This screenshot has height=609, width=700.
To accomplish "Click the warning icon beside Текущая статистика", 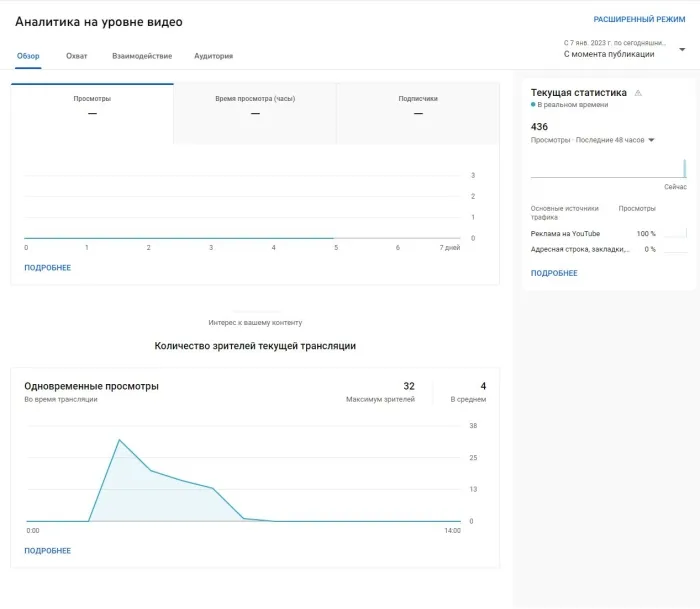I will tap(638, 93).
